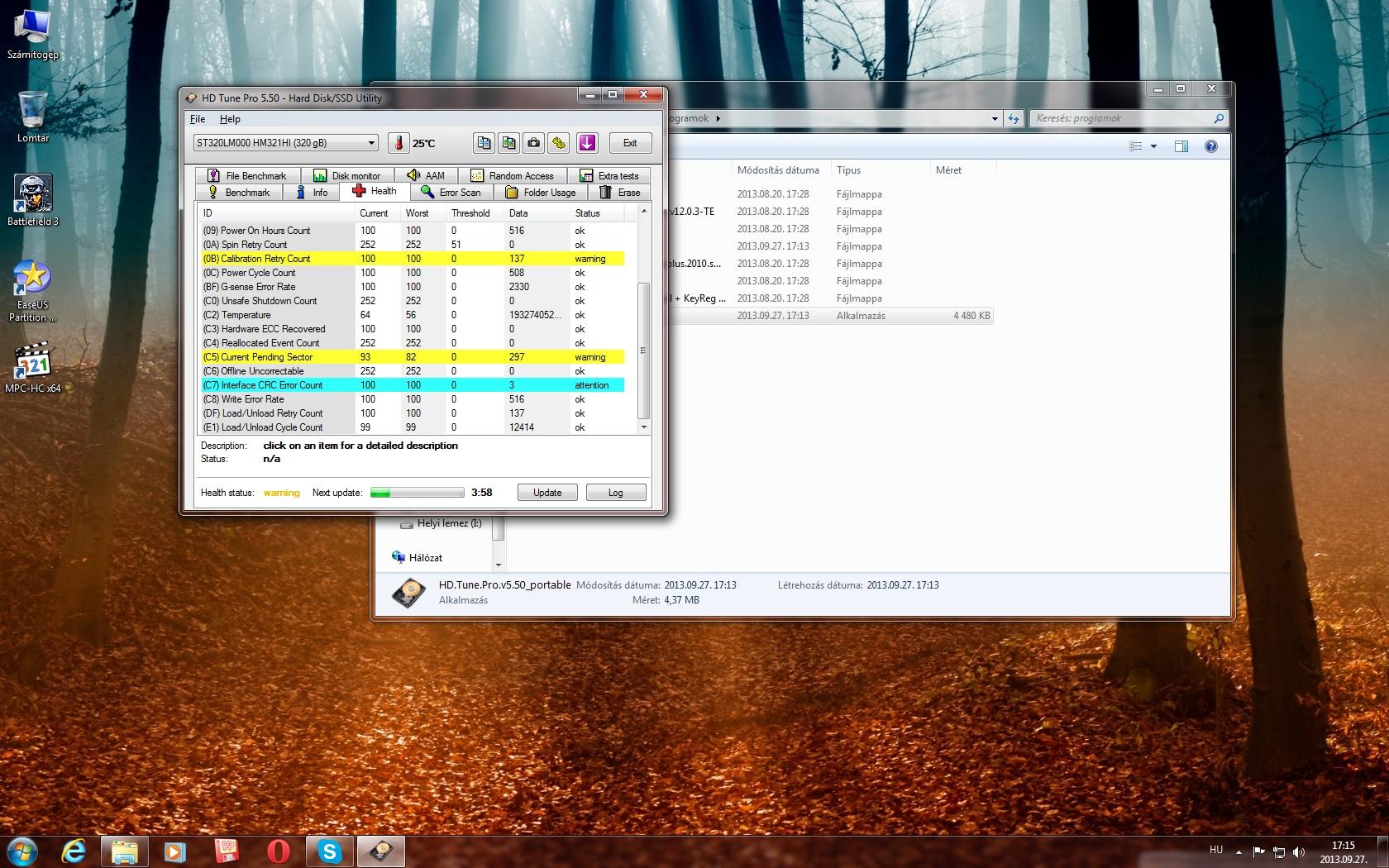
Task: Copy info to clipboard in HD Tune toolbar
Action: coord(484,143)
